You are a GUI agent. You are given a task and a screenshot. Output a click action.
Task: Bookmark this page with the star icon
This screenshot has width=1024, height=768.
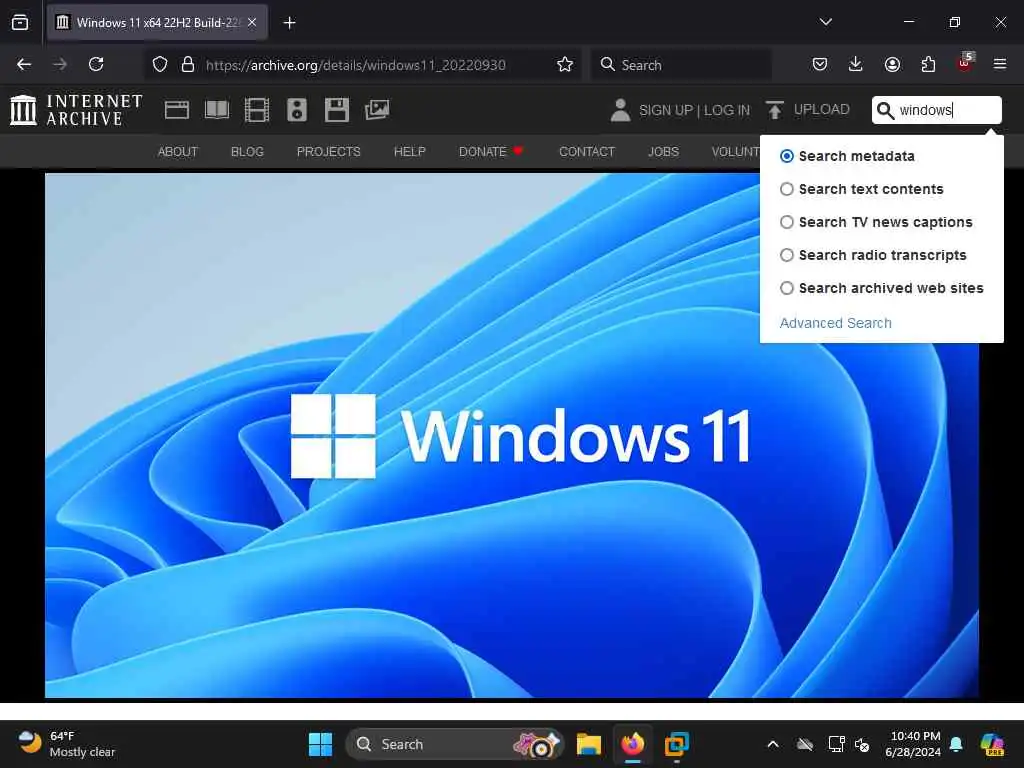[565, 64]
